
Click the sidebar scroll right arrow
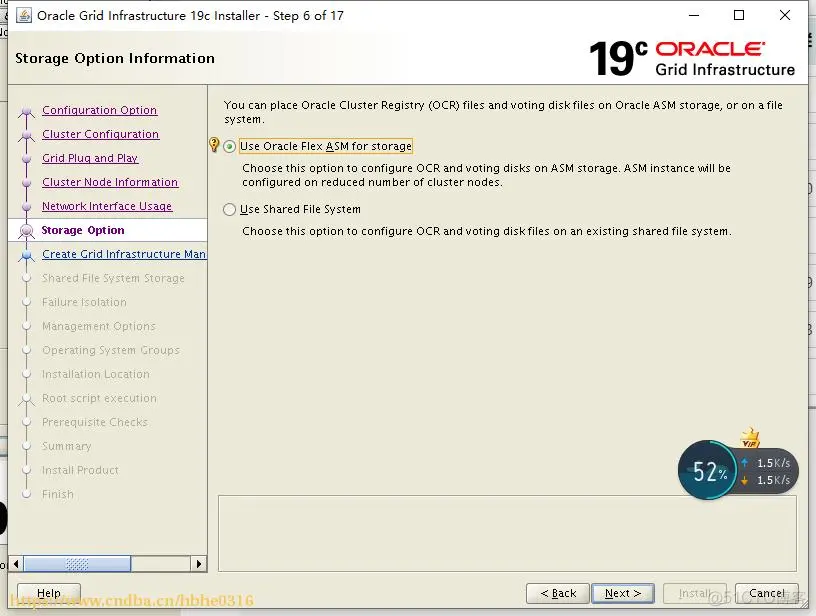click(x=198, y=563)
